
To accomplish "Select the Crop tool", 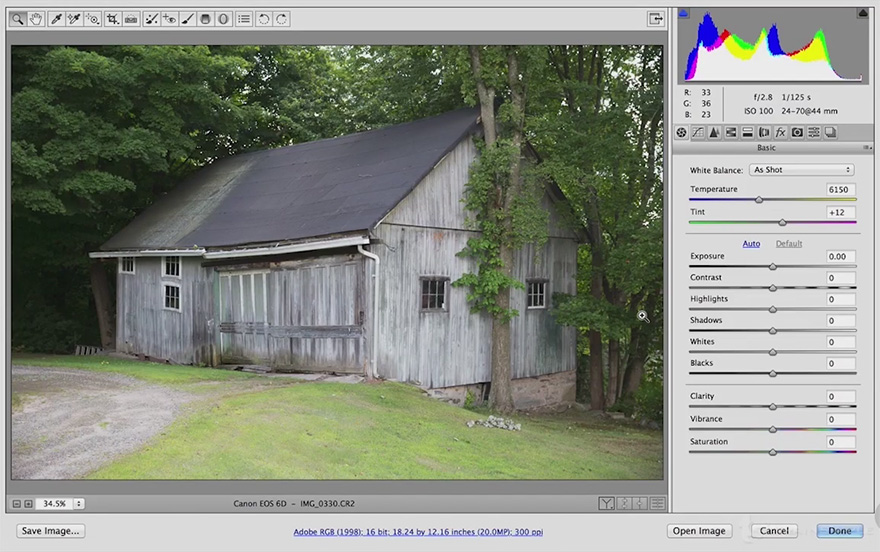I will point(113,19).
